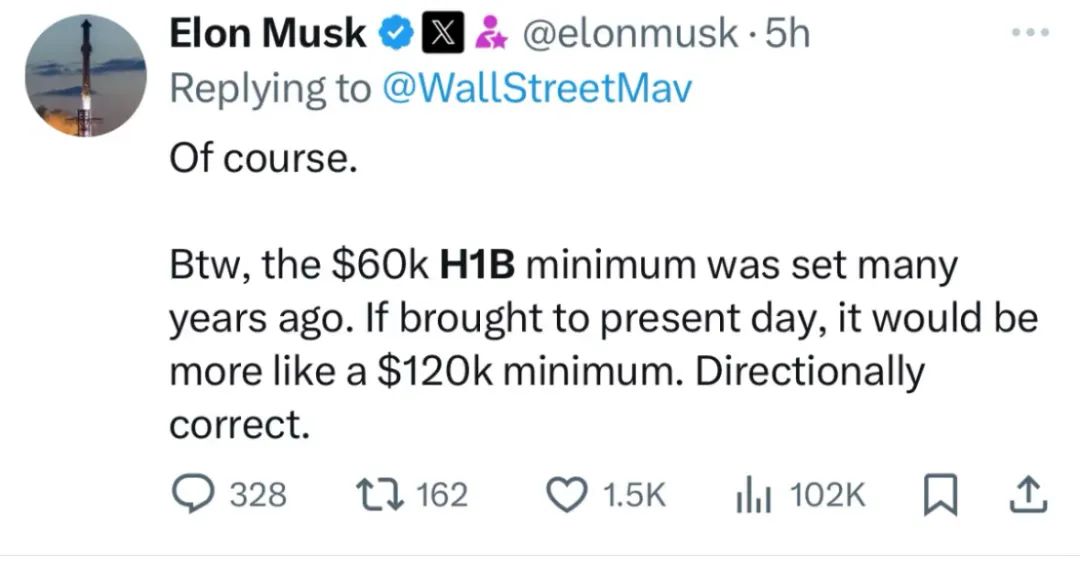Click the Elon Musk display name
Image resolution: width=1080 pixels, height=566 pixels.
pos(268,33)
